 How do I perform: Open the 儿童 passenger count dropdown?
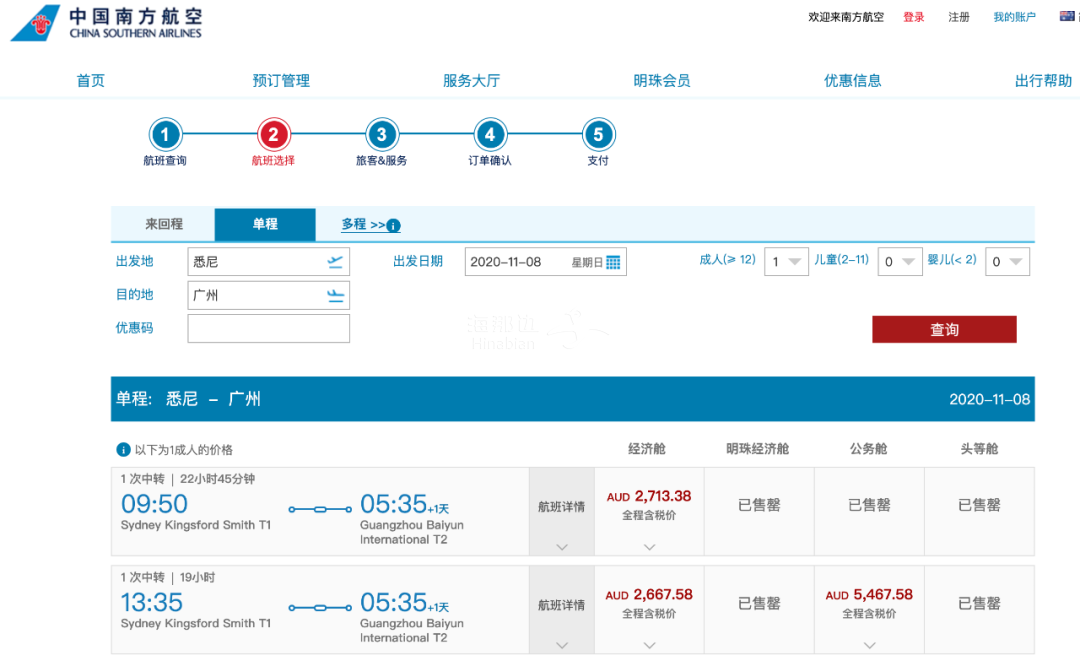(900, 262)
